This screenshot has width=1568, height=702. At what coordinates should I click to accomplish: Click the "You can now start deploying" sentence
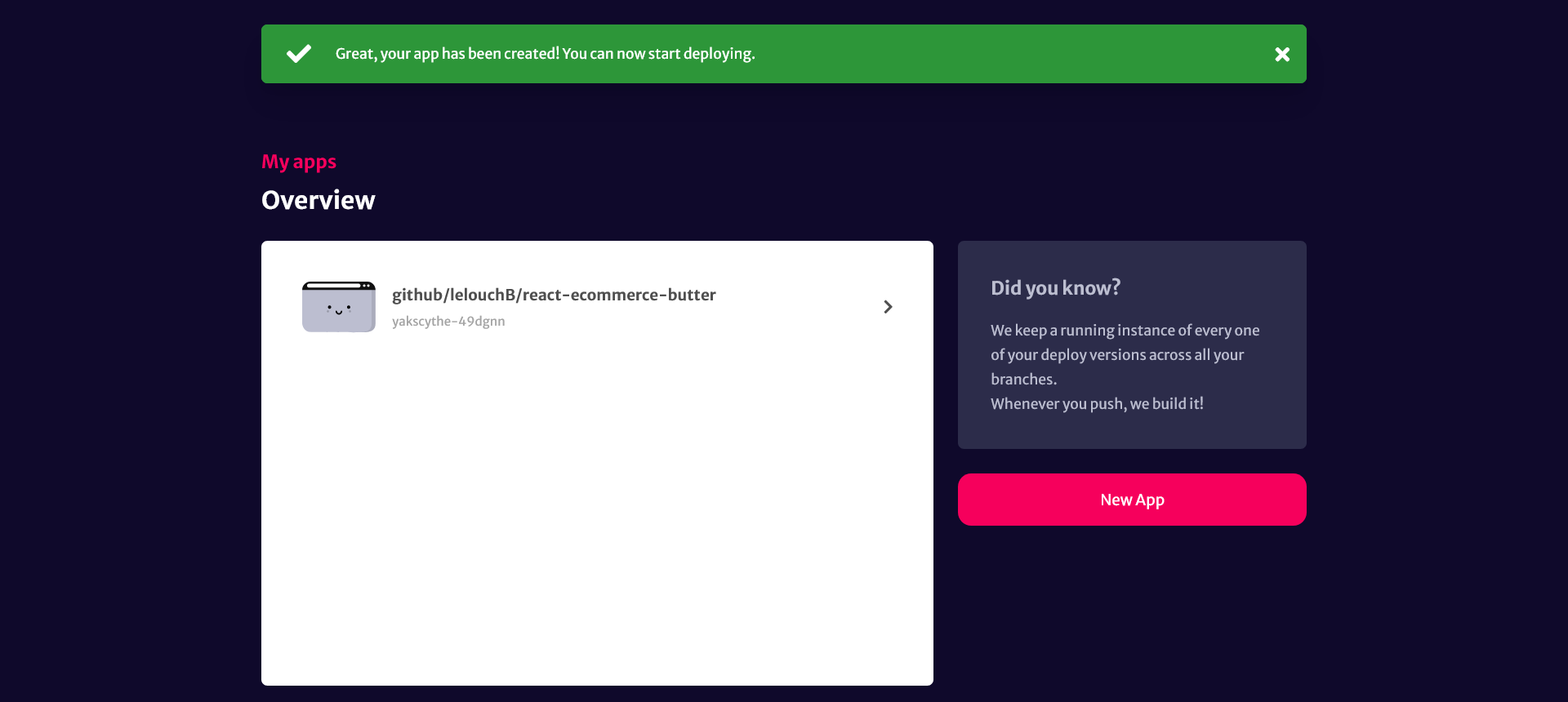pos(658,54)
